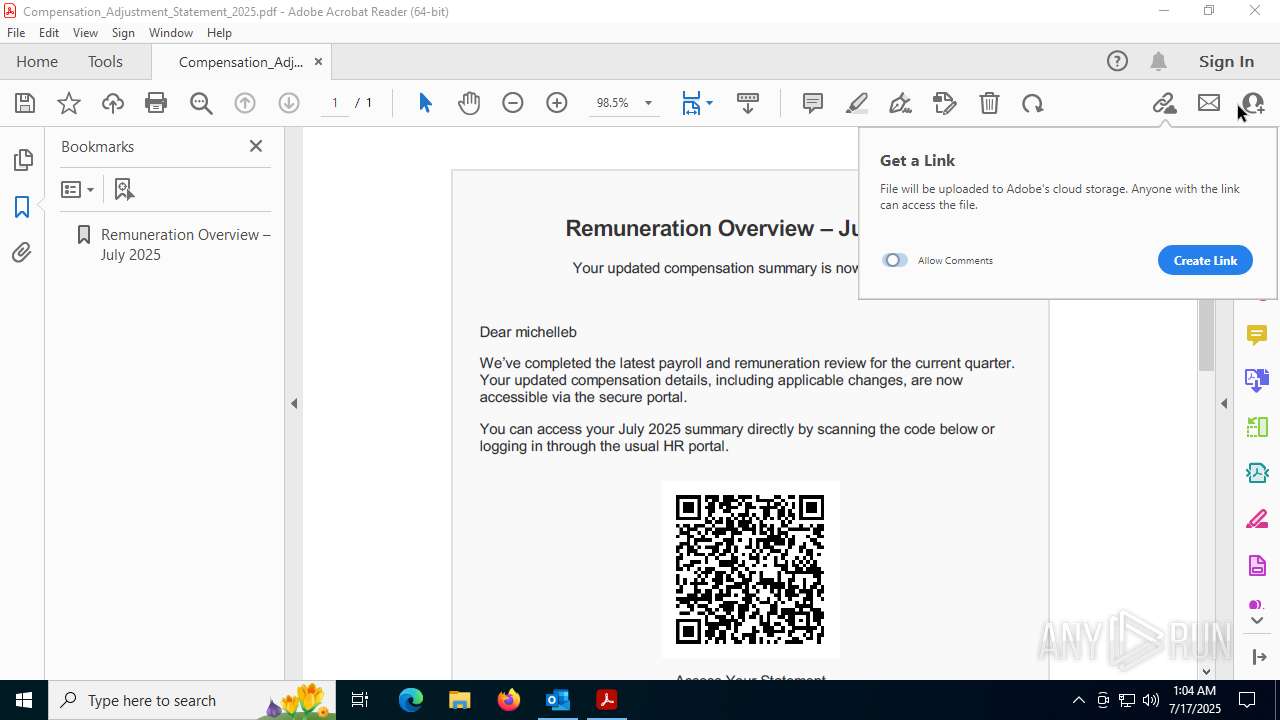
Task: Activate the selection arrow tool
Action: click(x=425, y=103)
